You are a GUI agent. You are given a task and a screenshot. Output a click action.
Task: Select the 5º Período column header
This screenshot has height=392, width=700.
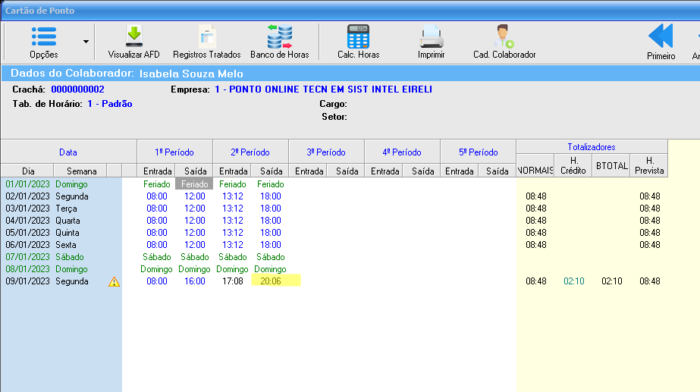(x=478, y=152)
